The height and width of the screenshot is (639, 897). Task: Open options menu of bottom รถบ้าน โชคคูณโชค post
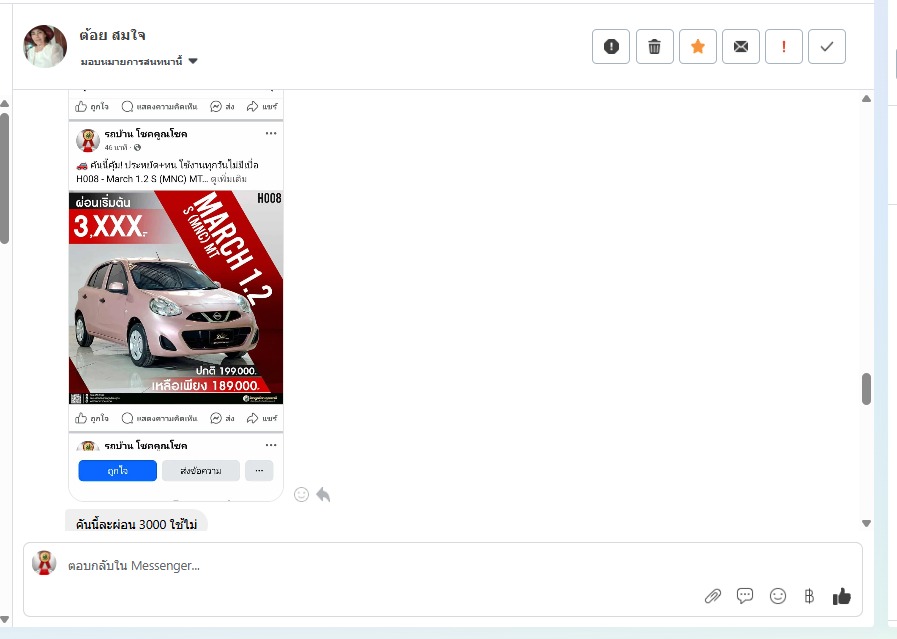click(x=271, y=445)
